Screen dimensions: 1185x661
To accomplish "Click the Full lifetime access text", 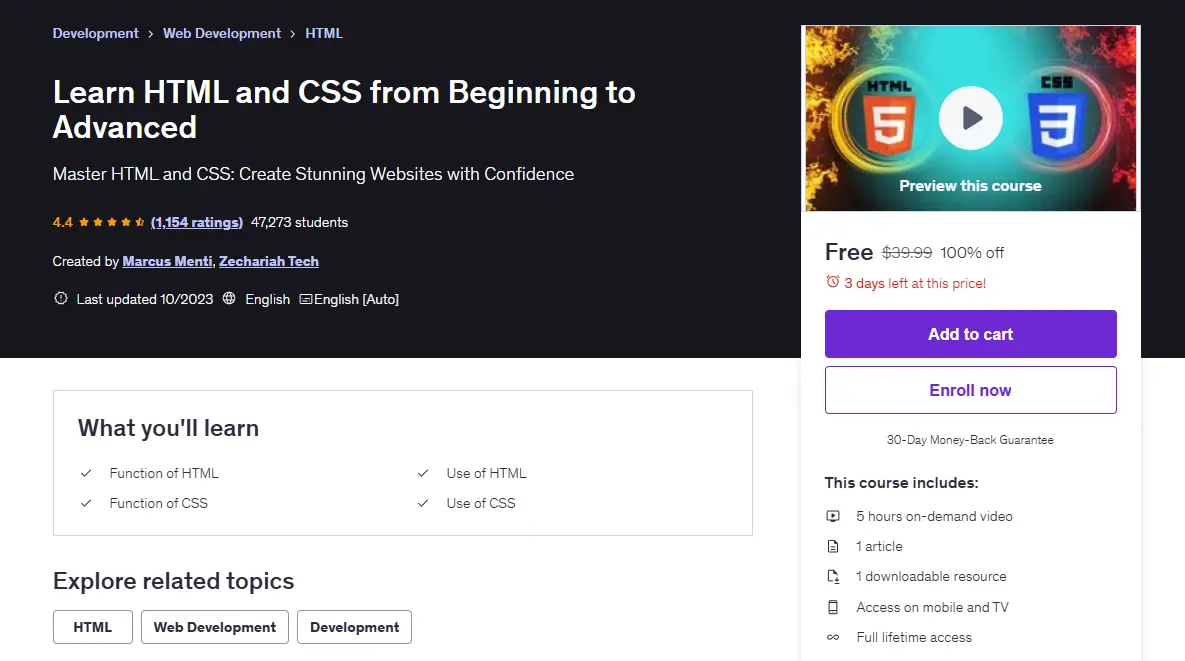I will click(914, 637).
